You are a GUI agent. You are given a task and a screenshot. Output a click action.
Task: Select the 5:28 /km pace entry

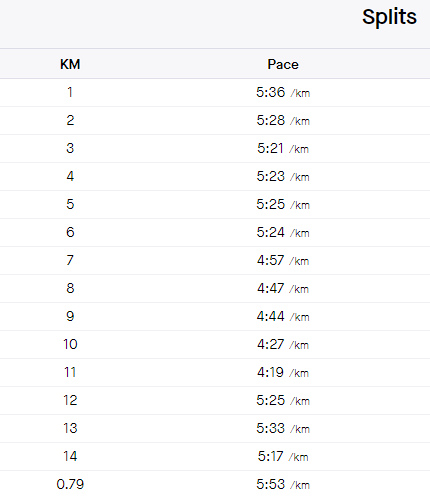(x=283, y=121)
